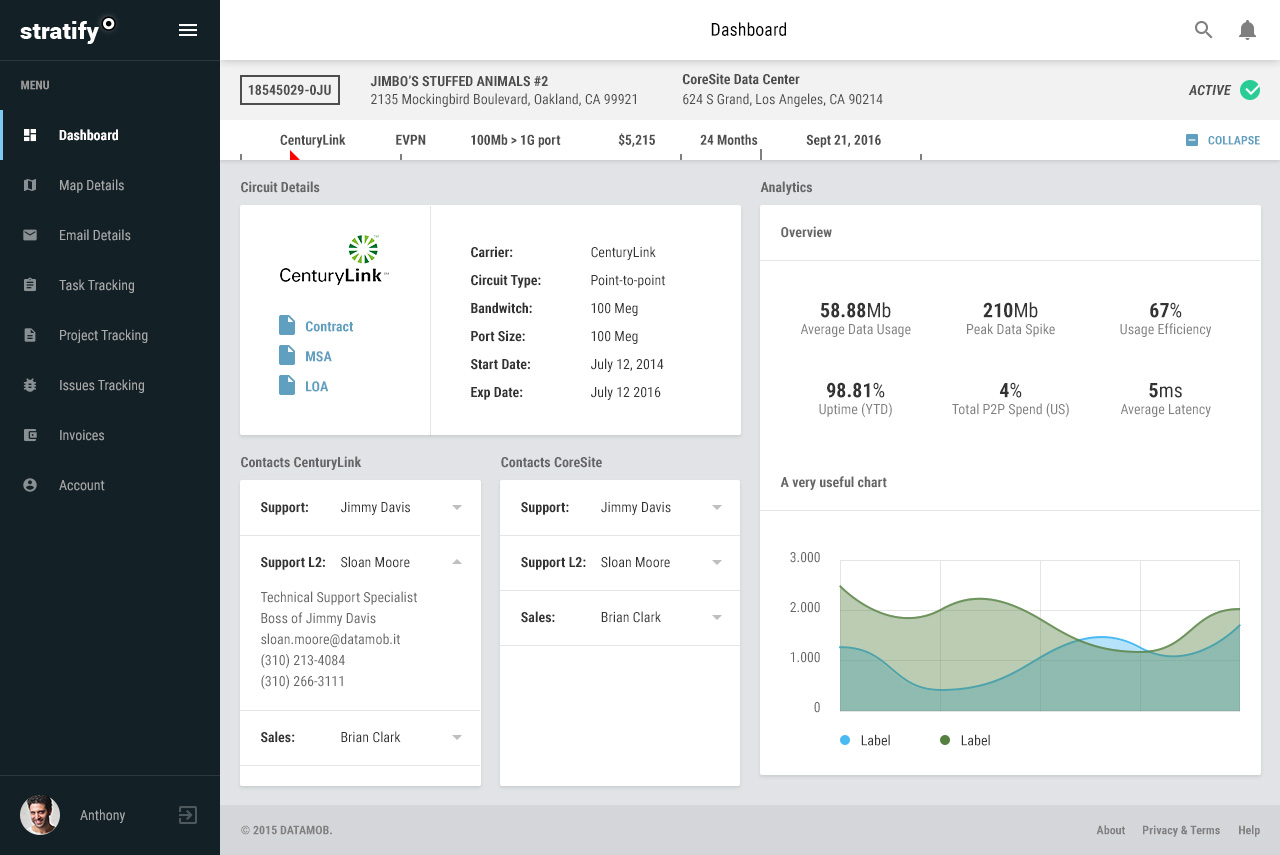Screen dimensions: 1280x855
Task: Click the blue Label legend dot
Action: coord(845,740)
